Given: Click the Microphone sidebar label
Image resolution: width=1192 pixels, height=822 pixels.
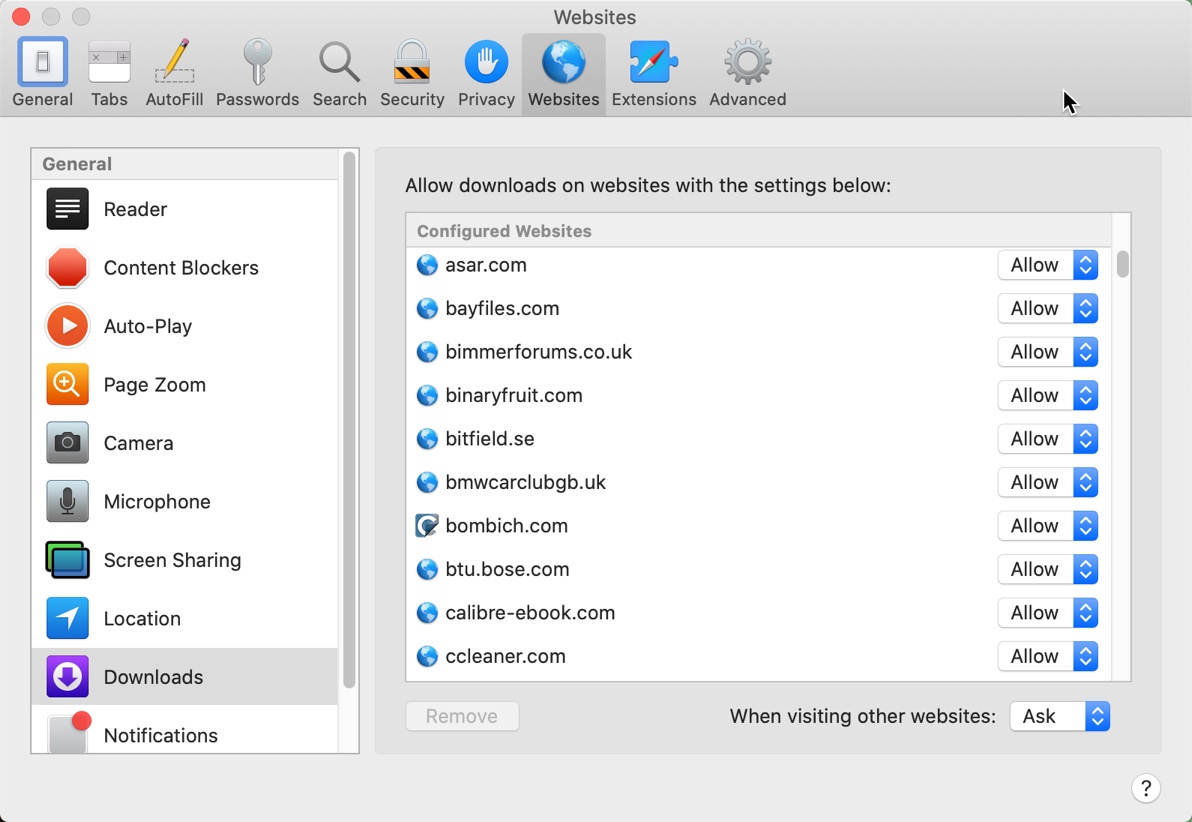Looking at the screenshot, I should [x=157, y=501].
